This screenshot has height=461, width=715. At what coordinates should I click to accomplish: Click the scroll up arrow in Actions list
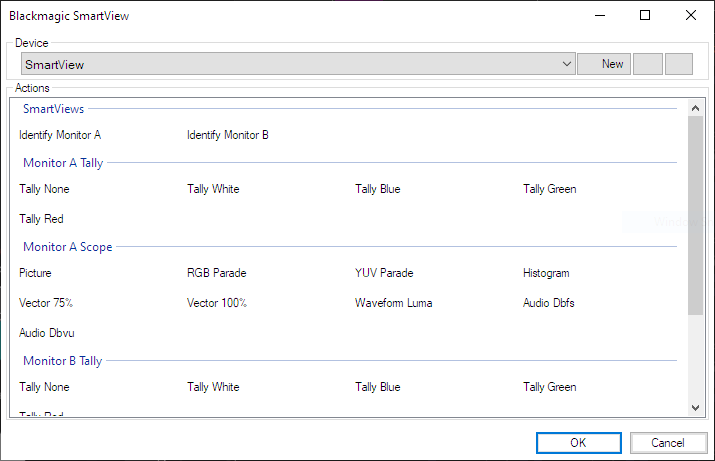tap(696, 106)
